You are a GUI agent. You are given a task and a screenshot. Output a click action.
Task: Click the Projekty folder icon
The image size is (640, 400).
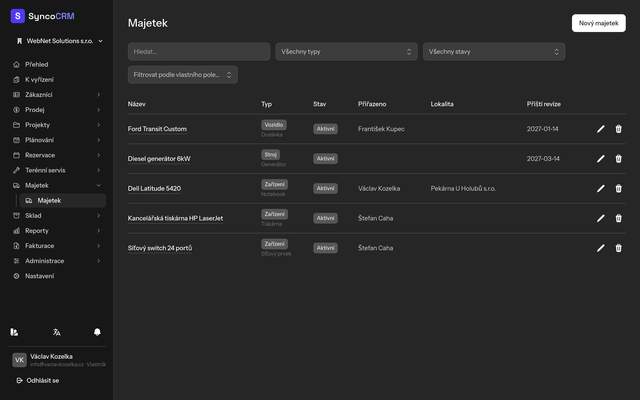click(x=16, y=125)
